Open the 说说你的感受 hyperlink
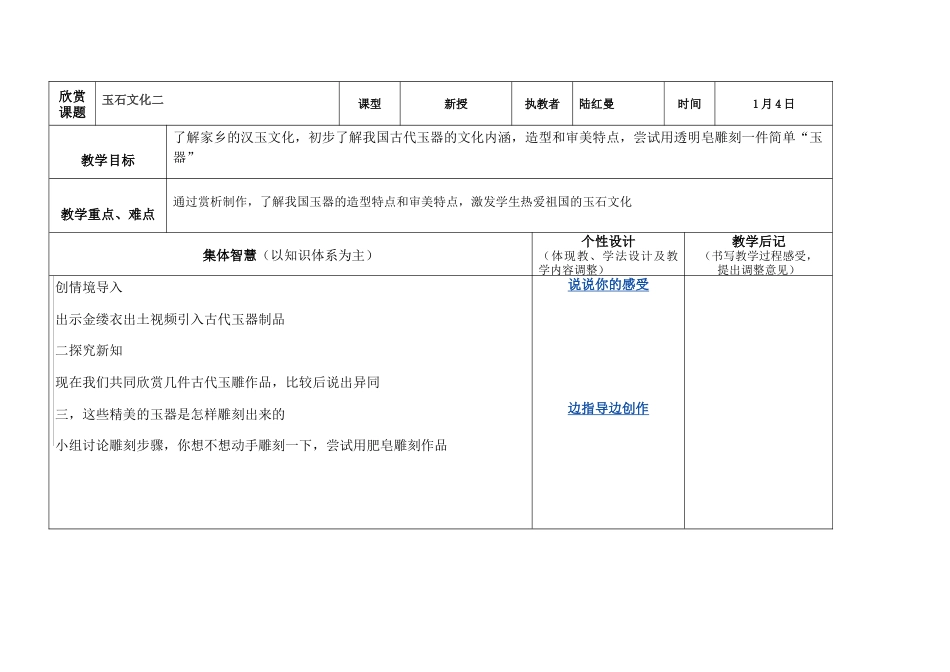This screenshot has height=672, width=950. [608, 285]
